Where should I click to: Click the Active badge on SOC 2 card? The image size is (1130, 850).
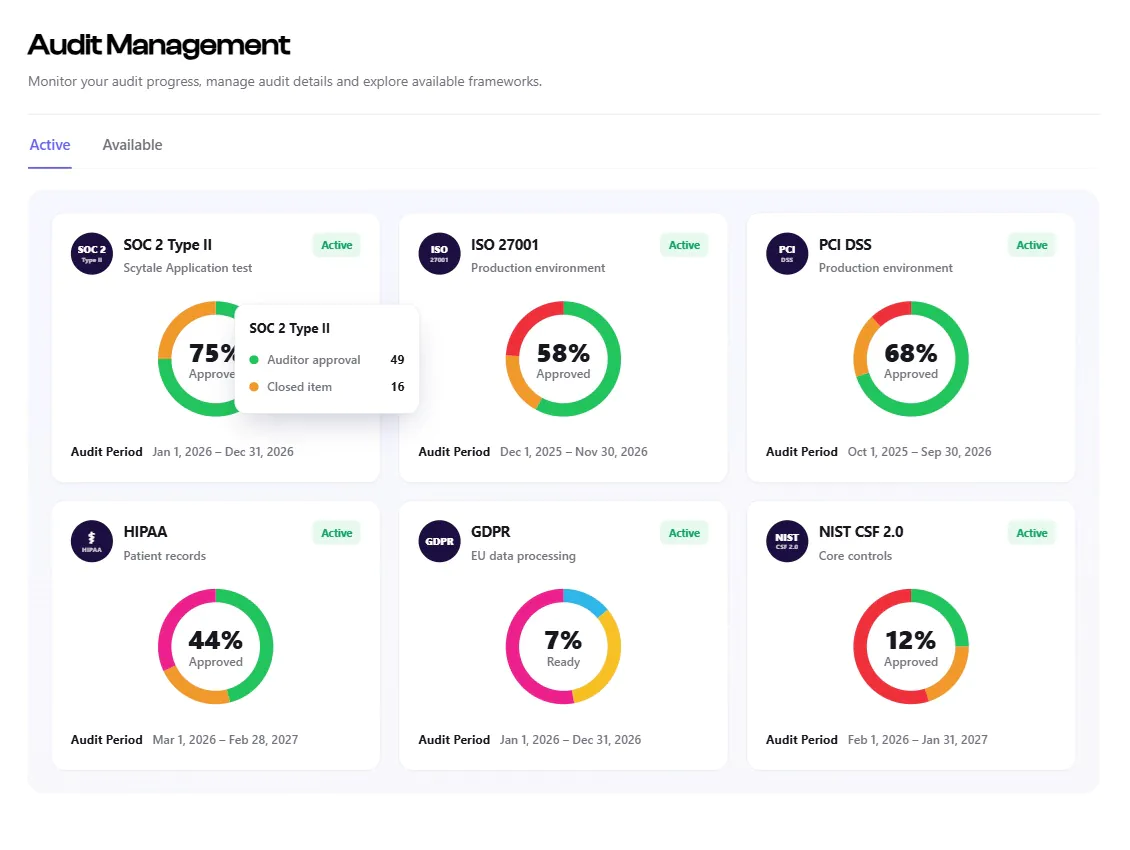(x=337, y=245)
